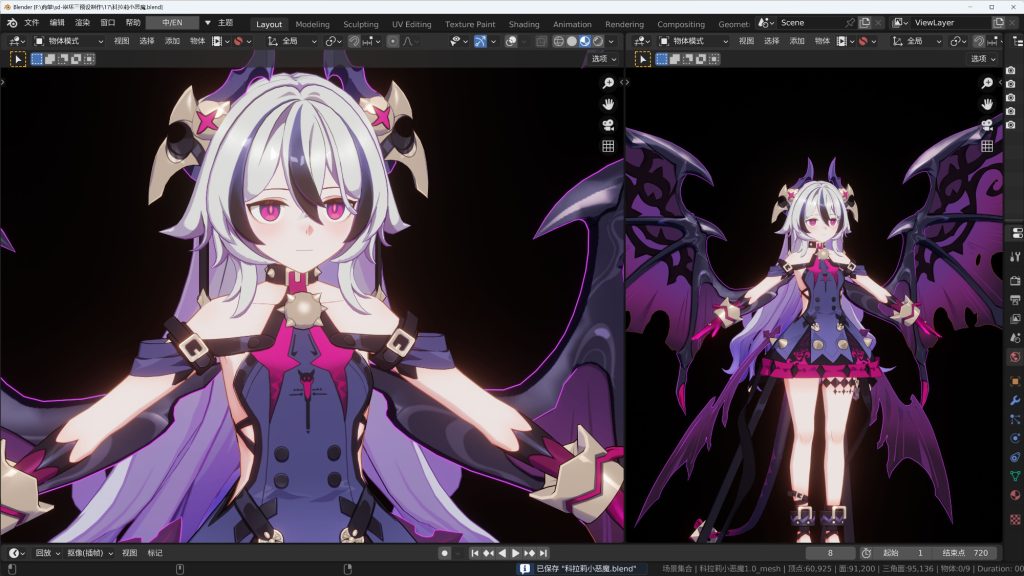Open the 物体模式 mode dropdown in left viewport
Viewport: 1024px width, 576px height.
tap(67, 41)
